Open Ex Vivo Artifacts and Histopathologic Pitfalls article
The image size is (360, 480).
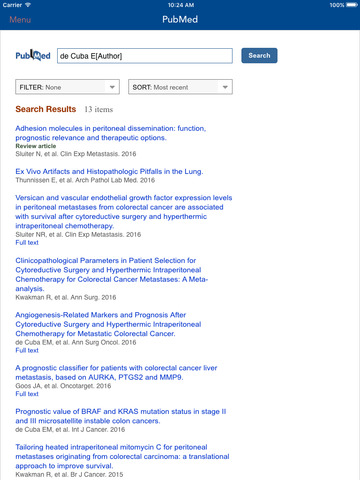109,171
